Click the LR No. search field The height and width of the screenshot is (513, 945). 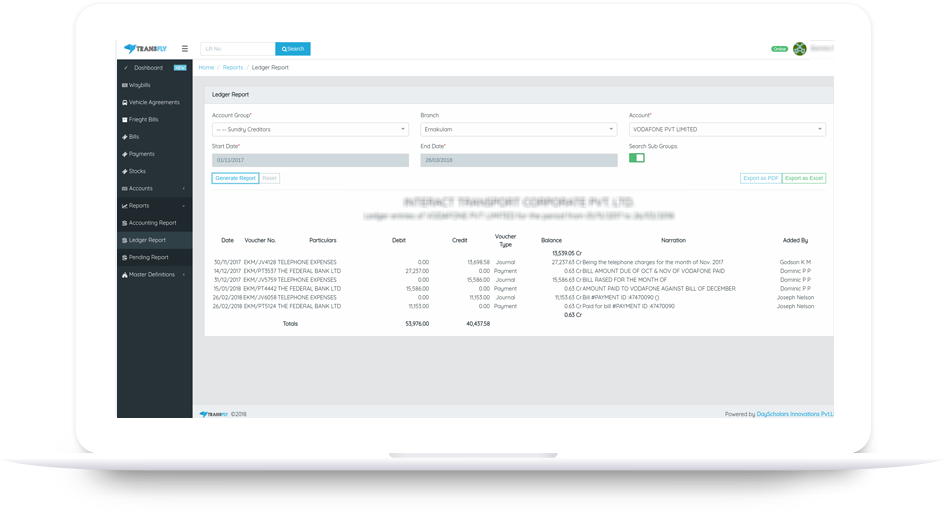(x=237, y=48)
